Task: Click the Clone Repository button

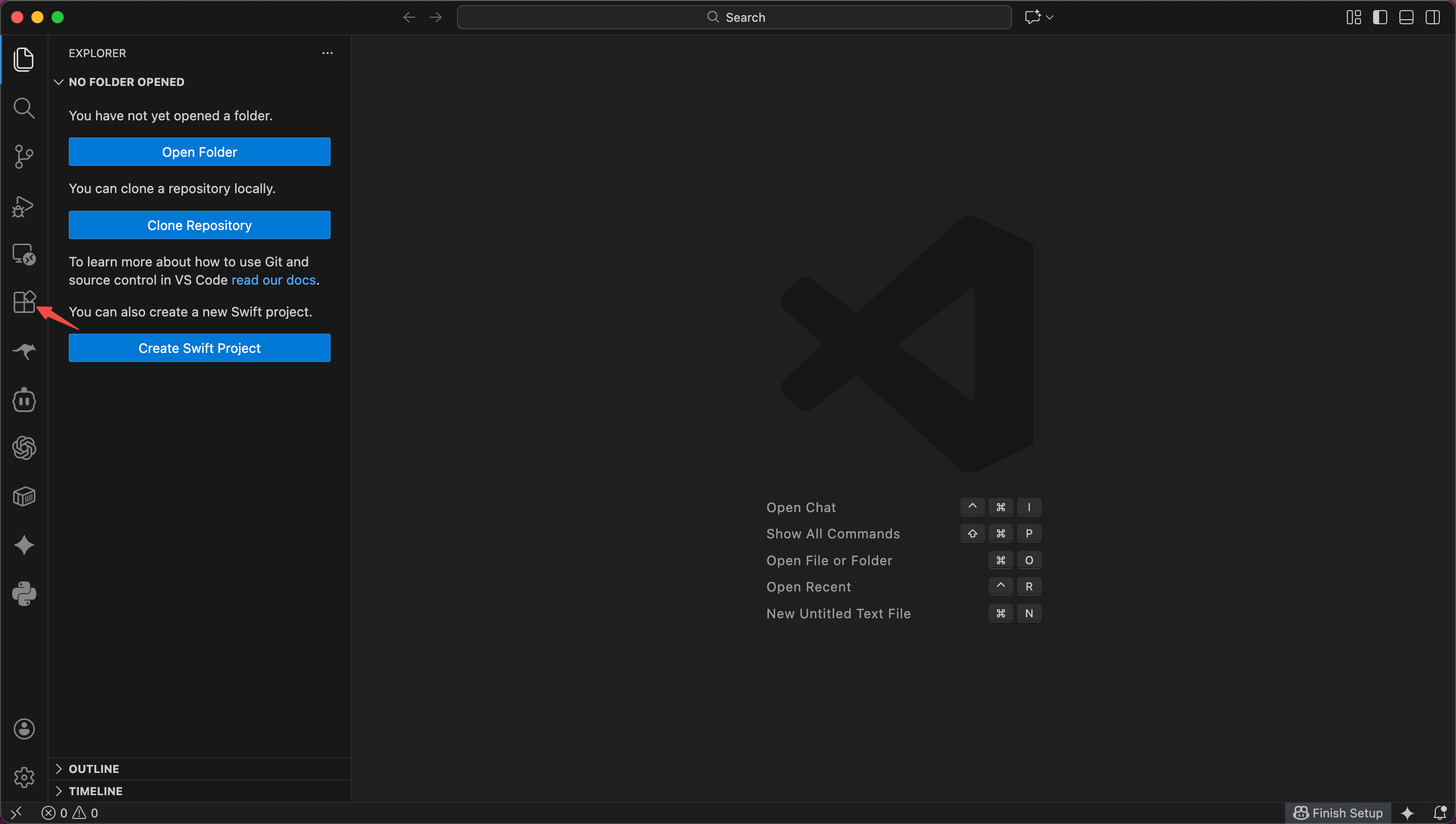Action: [x=199, y=225]
